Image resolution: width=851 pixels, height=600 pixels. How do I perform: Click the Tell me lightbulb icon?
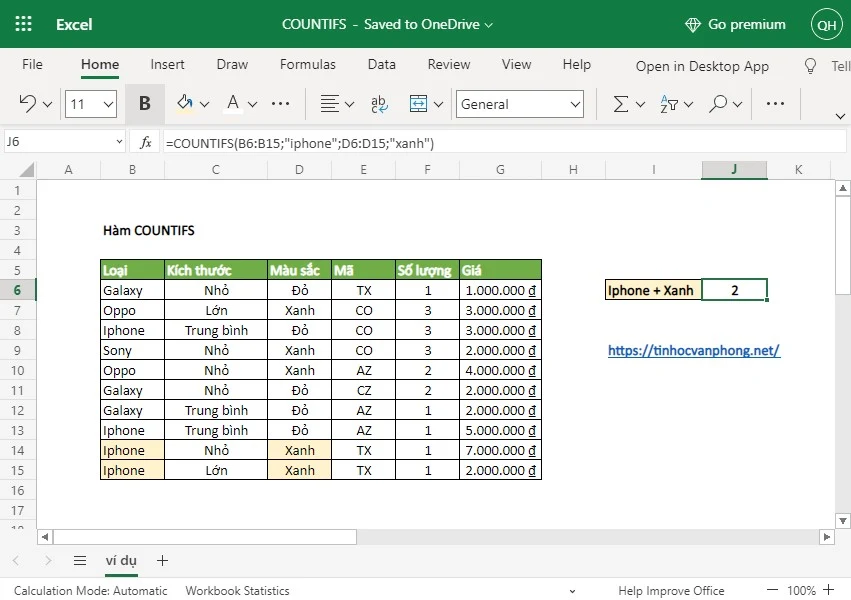point(810,66)
